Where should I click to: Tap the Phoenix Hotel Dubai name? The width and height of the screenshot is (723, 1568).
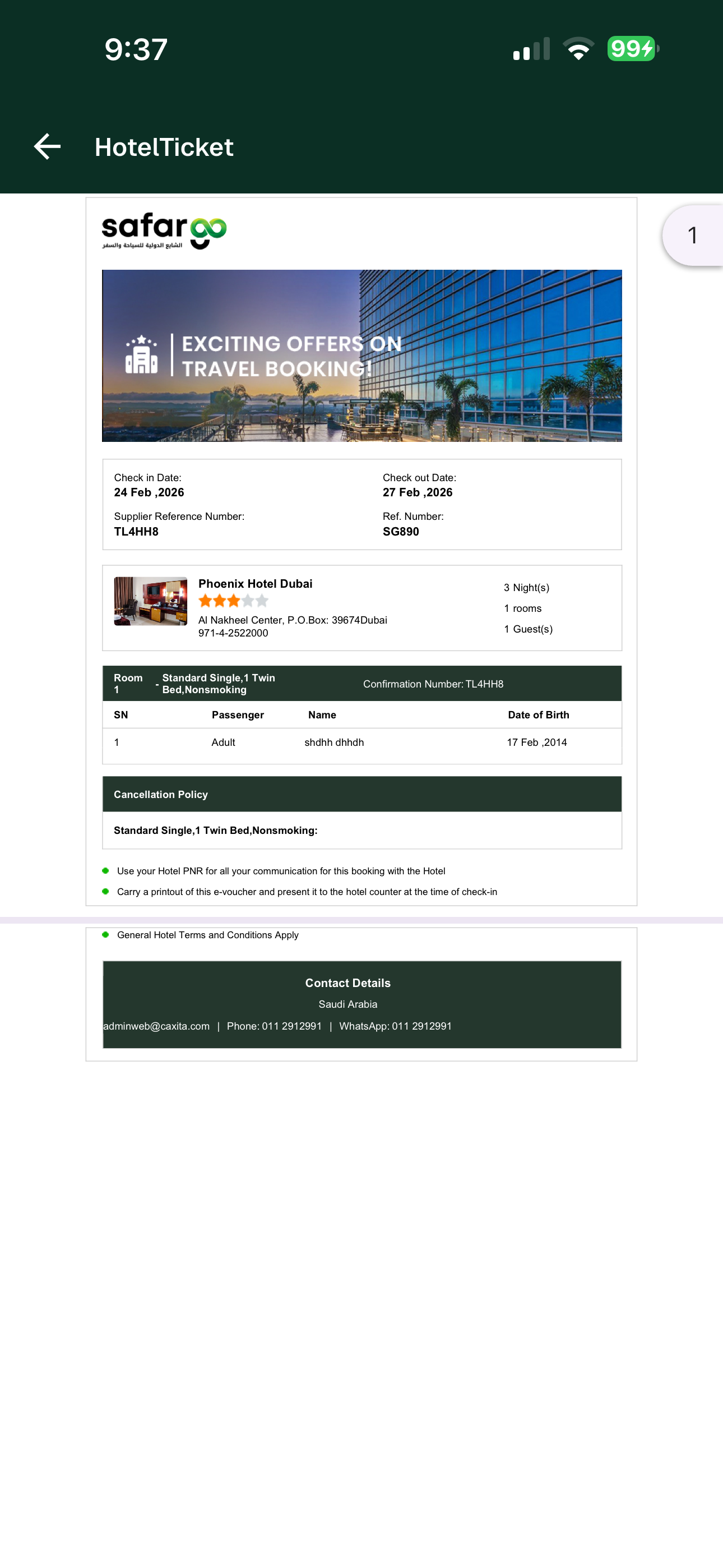point(255,584)
